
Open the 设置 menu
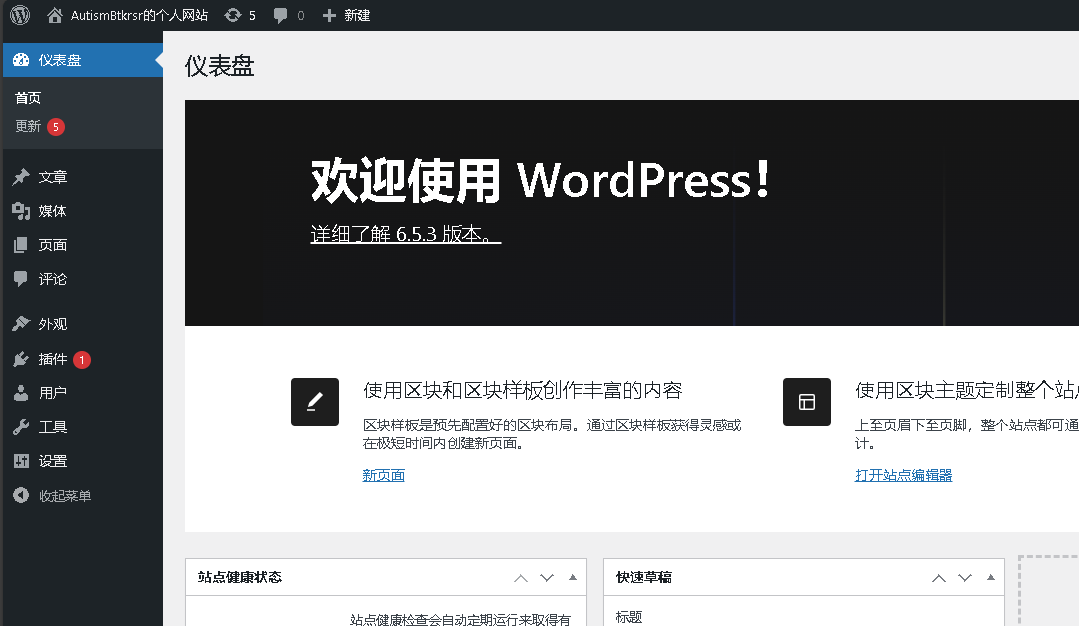(53, 461)
